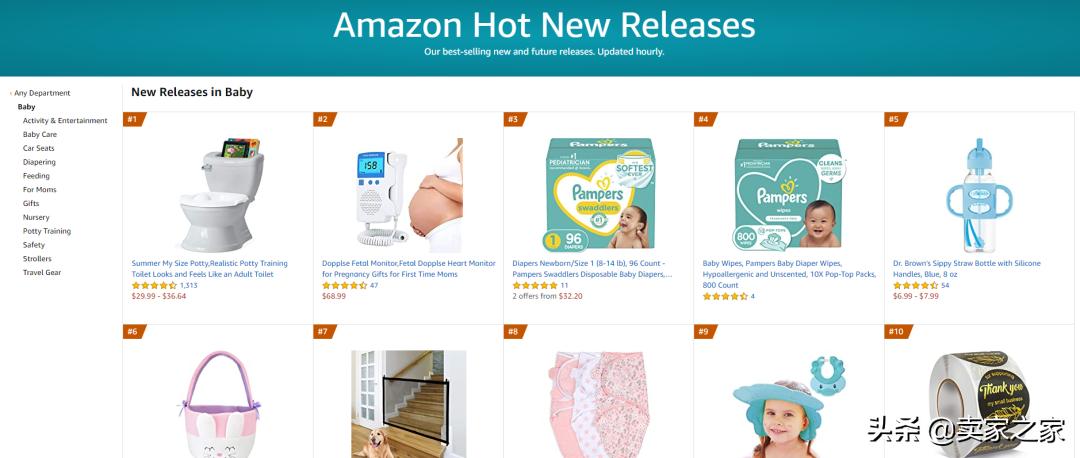The height and width of the screenshot is (458, 1080).
Task: Click the star rating of Pampers wipes
Action: click(x=725, y=296)
